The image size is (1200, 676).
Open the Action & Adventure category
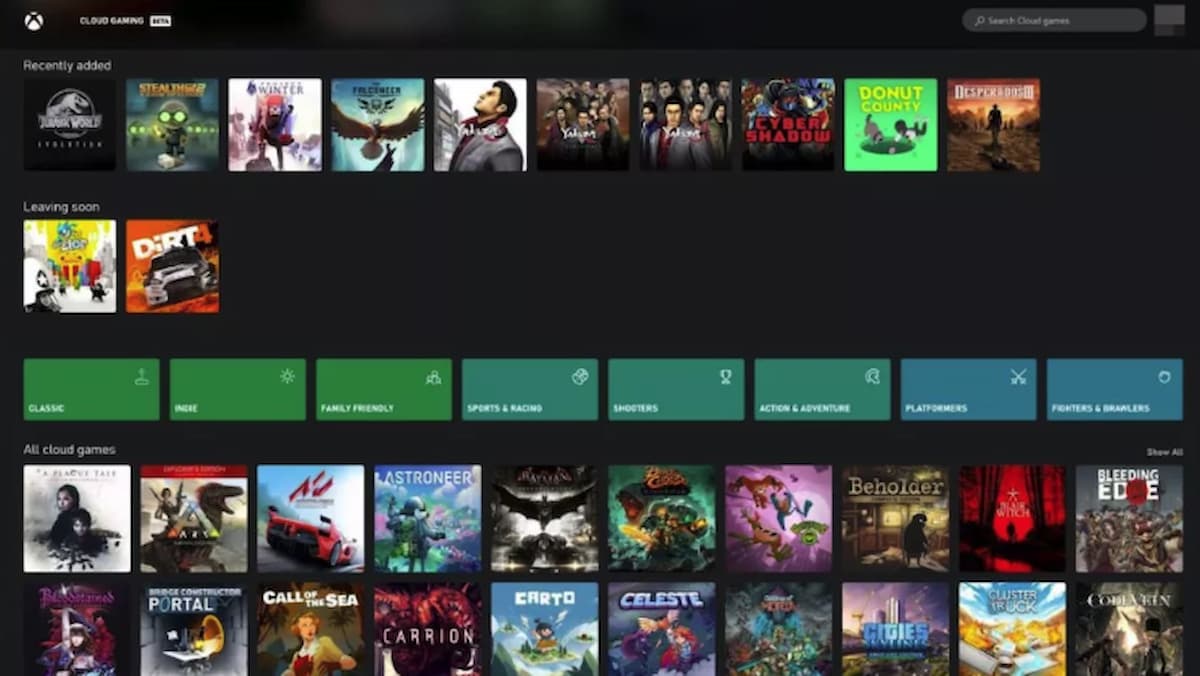click(x=822, y=389)
